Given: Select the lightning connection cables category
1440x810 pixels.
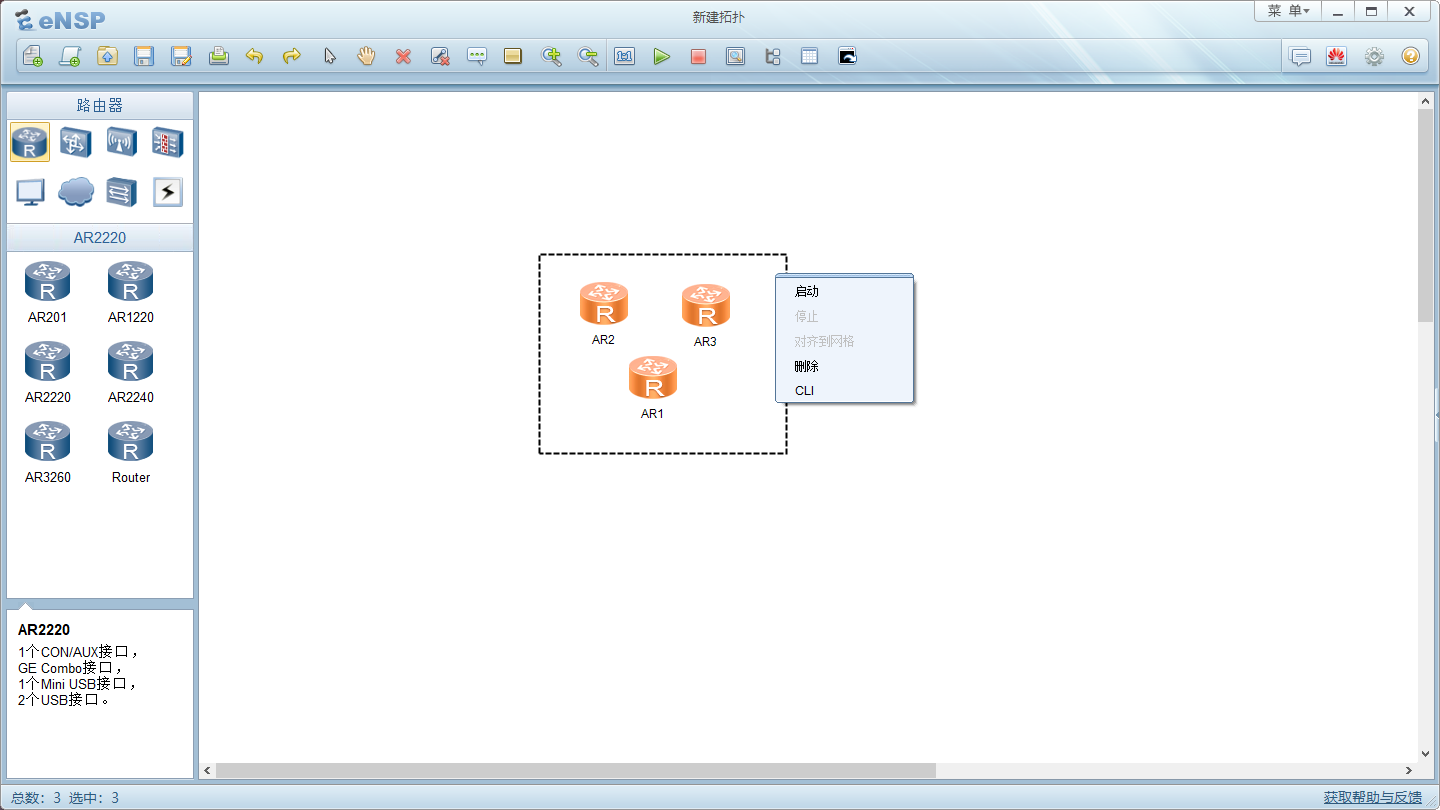Looking at the screenshot, I should (x=167, y=191).
